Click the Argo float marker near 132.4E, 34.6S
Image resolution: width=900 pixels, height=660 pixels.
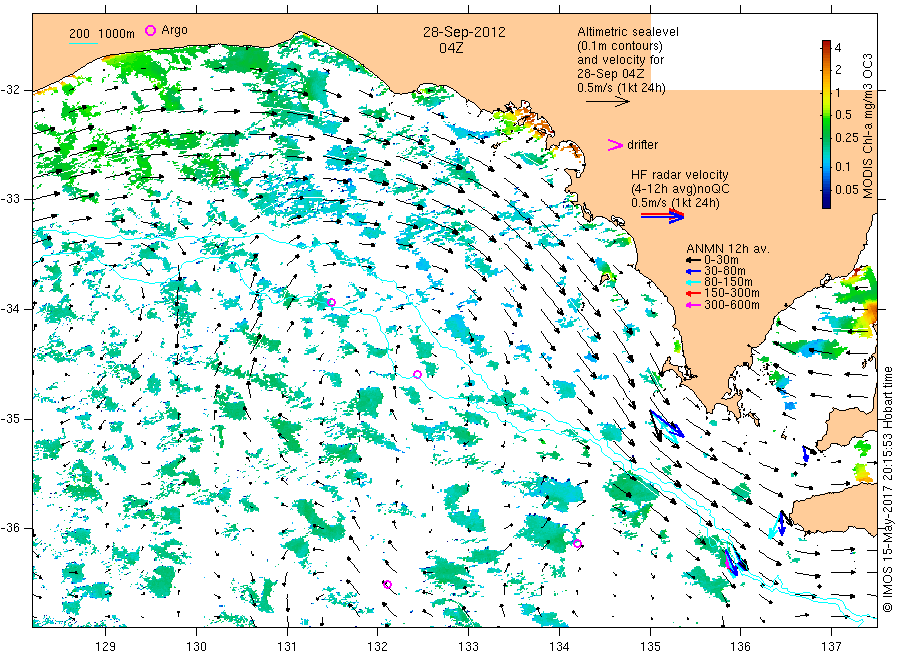coord(418,375)
